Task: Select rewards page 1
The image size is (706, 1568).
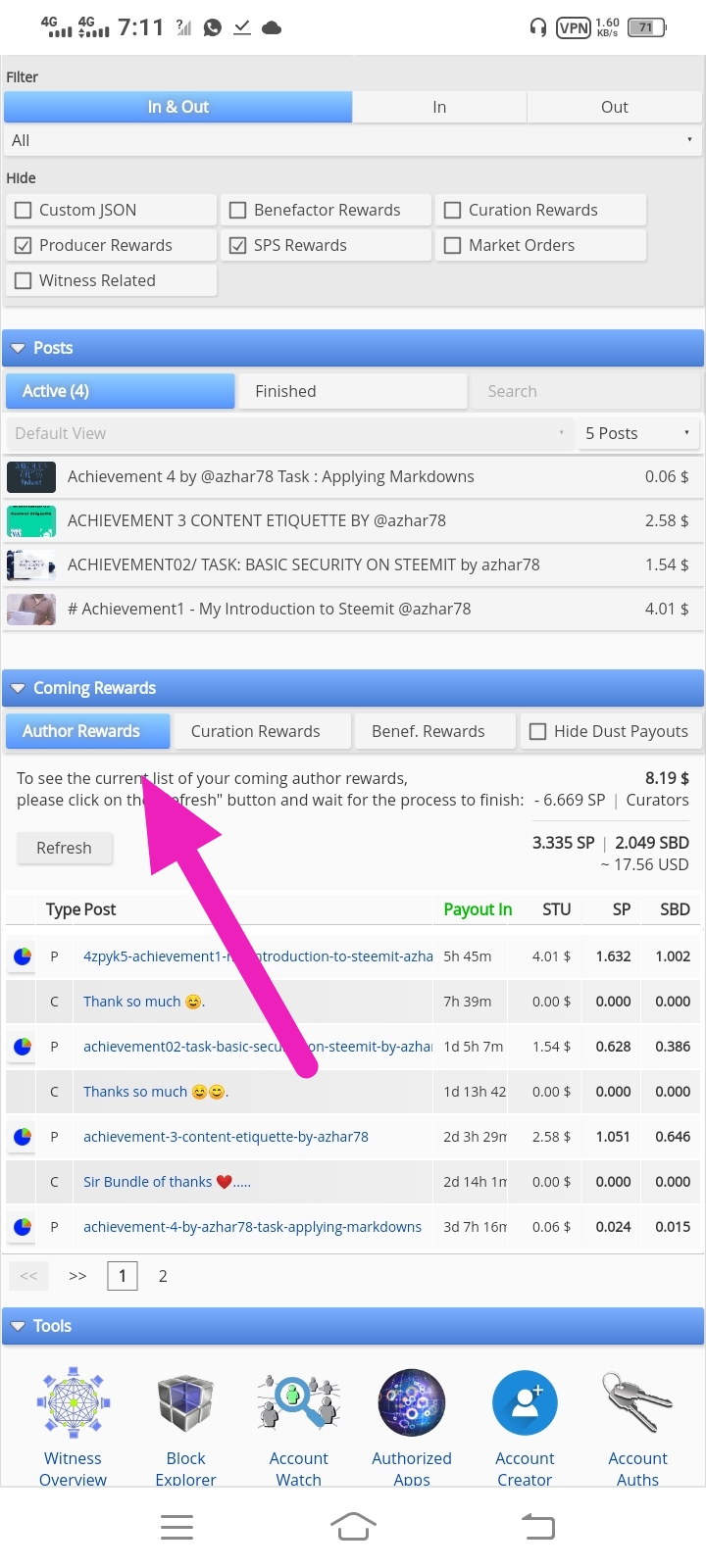Action: click(x=123, y=1276)
